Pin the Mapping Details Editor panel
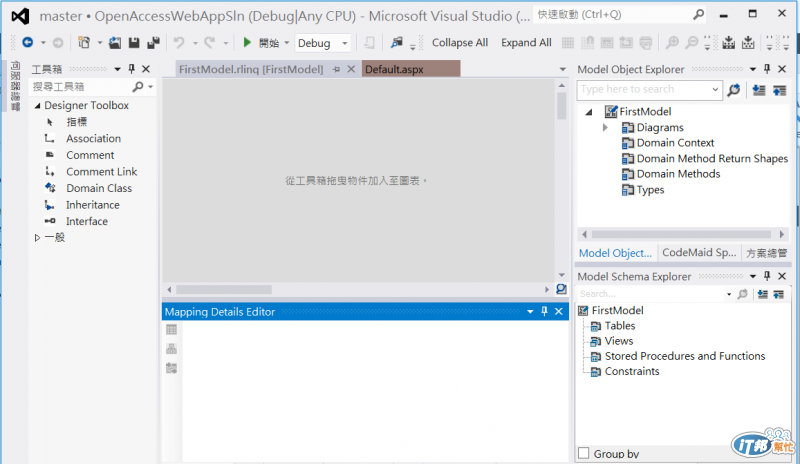 (x=544, y=311)
